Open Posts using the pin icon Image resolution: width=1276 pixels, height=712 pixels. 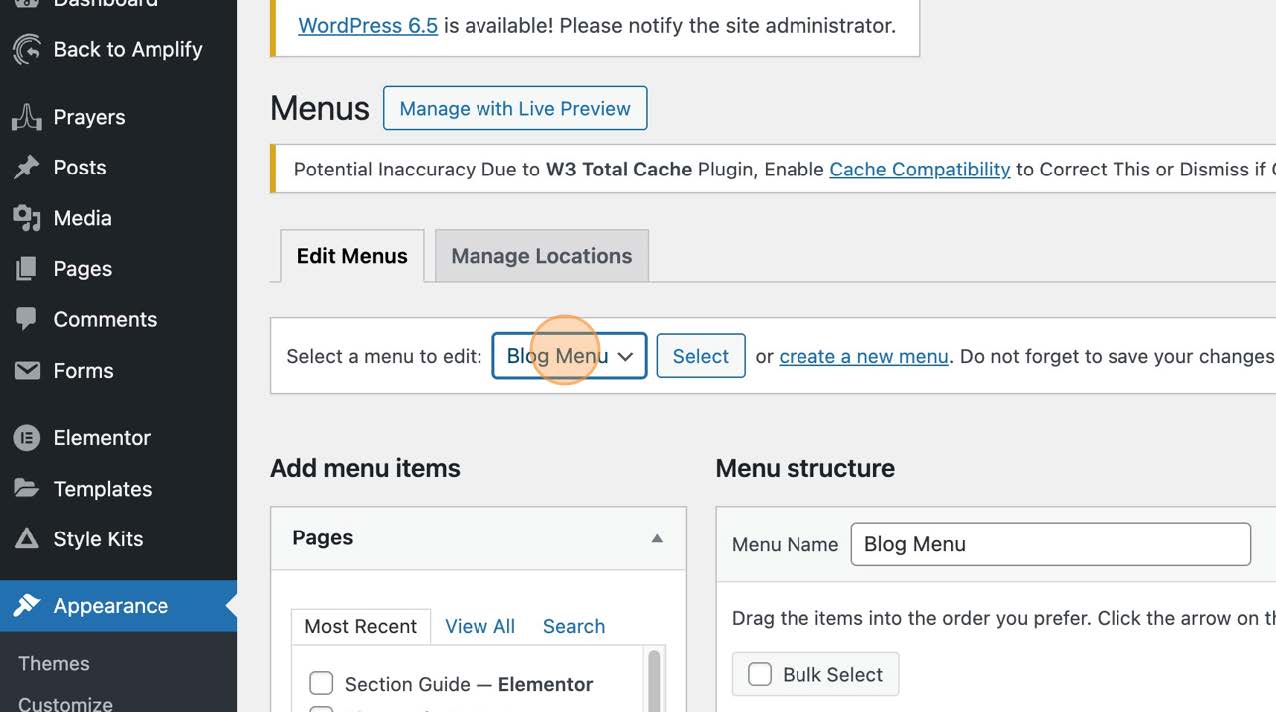[x=28, y=167]
